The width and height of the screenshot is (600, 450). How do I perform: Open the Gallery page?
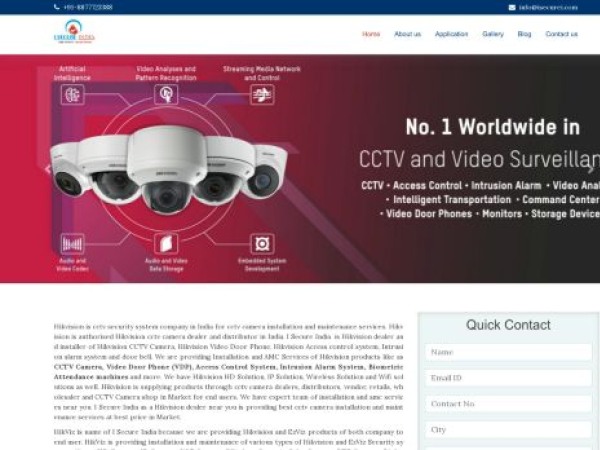pos(493,34)
